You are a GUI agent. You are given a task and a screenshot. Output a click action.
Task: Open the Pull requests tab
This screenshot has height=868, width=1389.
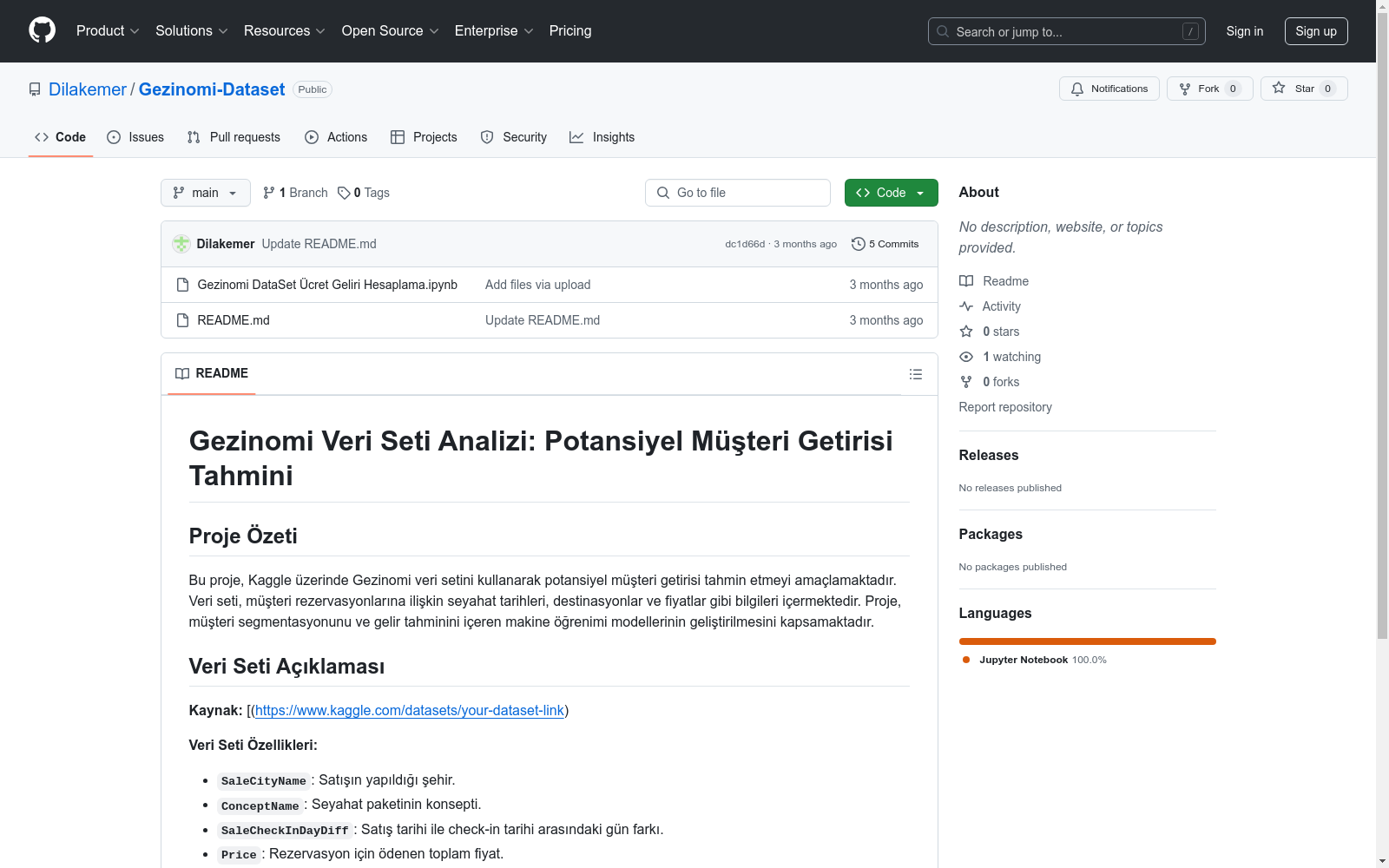[234, 137]
